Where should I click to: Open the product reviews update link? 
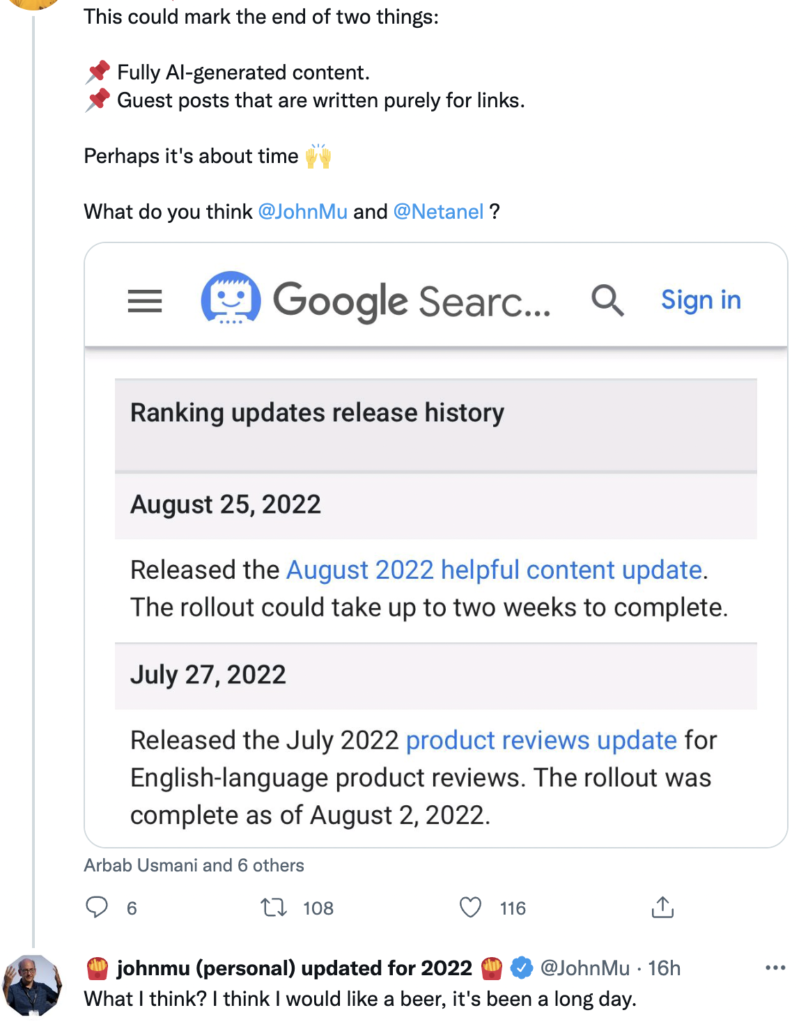point(541,741)
